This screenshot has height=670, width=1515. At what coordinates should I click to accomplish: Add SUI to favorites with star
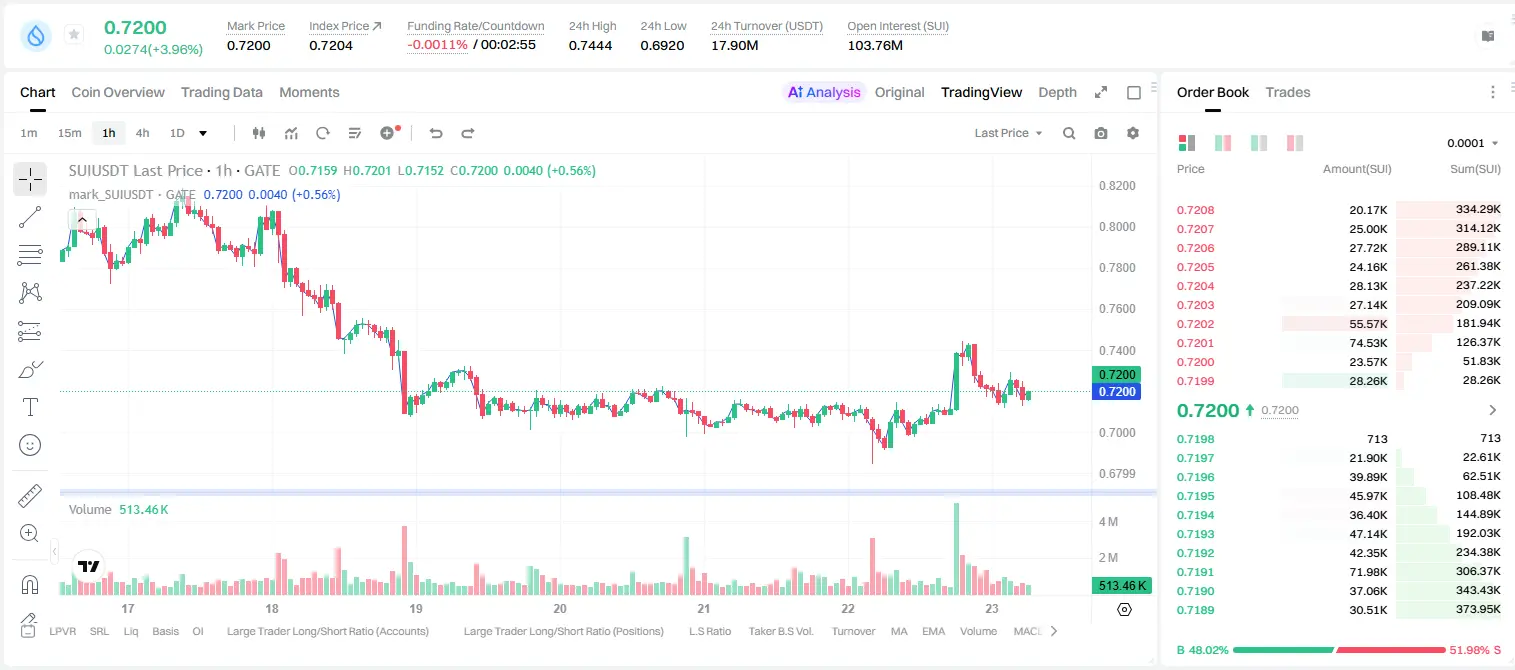click(x=74, y=35)
